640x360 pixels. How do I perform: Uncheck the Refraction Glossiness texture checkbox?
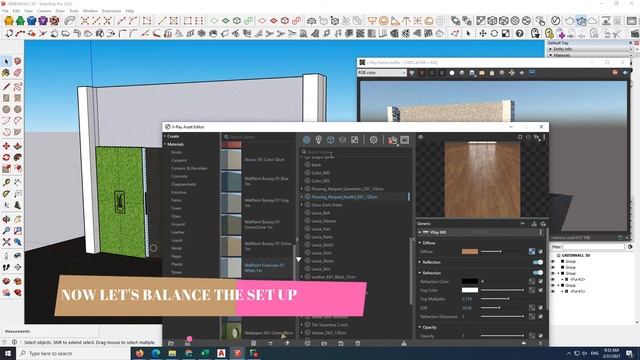pyautogui.click(x=540, y=316)
